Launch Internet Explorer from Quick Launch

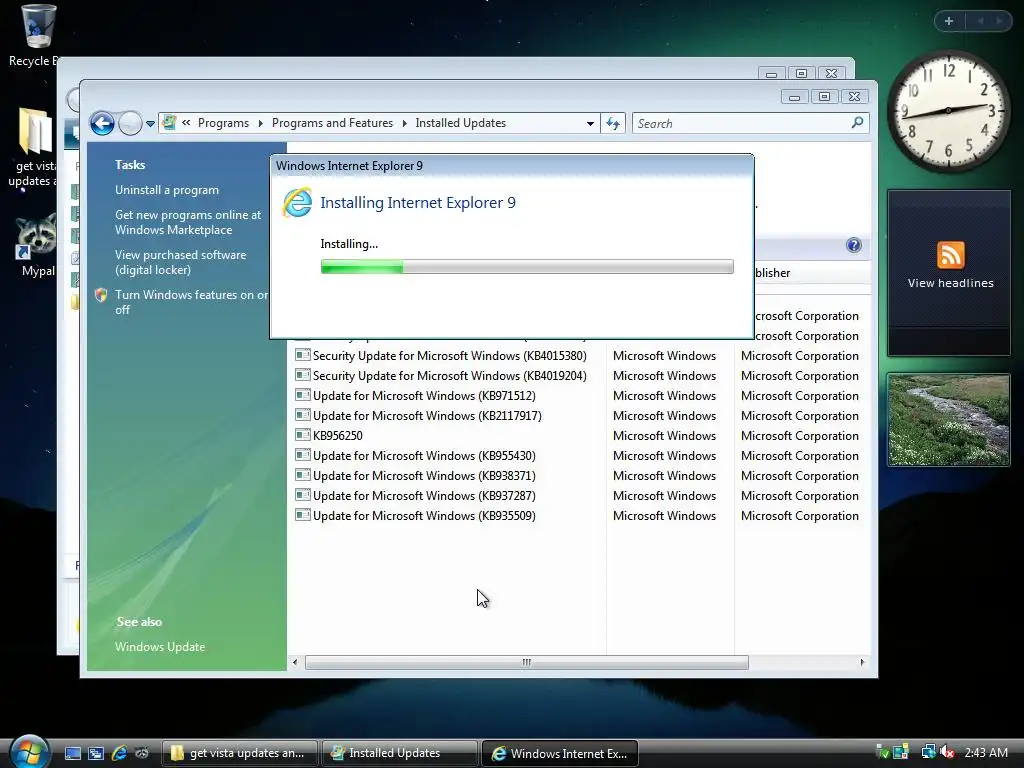coord(119,753)
